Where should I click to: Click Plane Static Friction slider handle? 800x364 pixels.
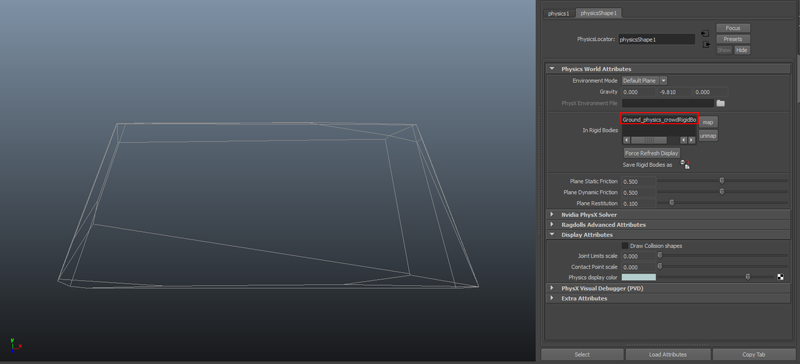point(722,180)
